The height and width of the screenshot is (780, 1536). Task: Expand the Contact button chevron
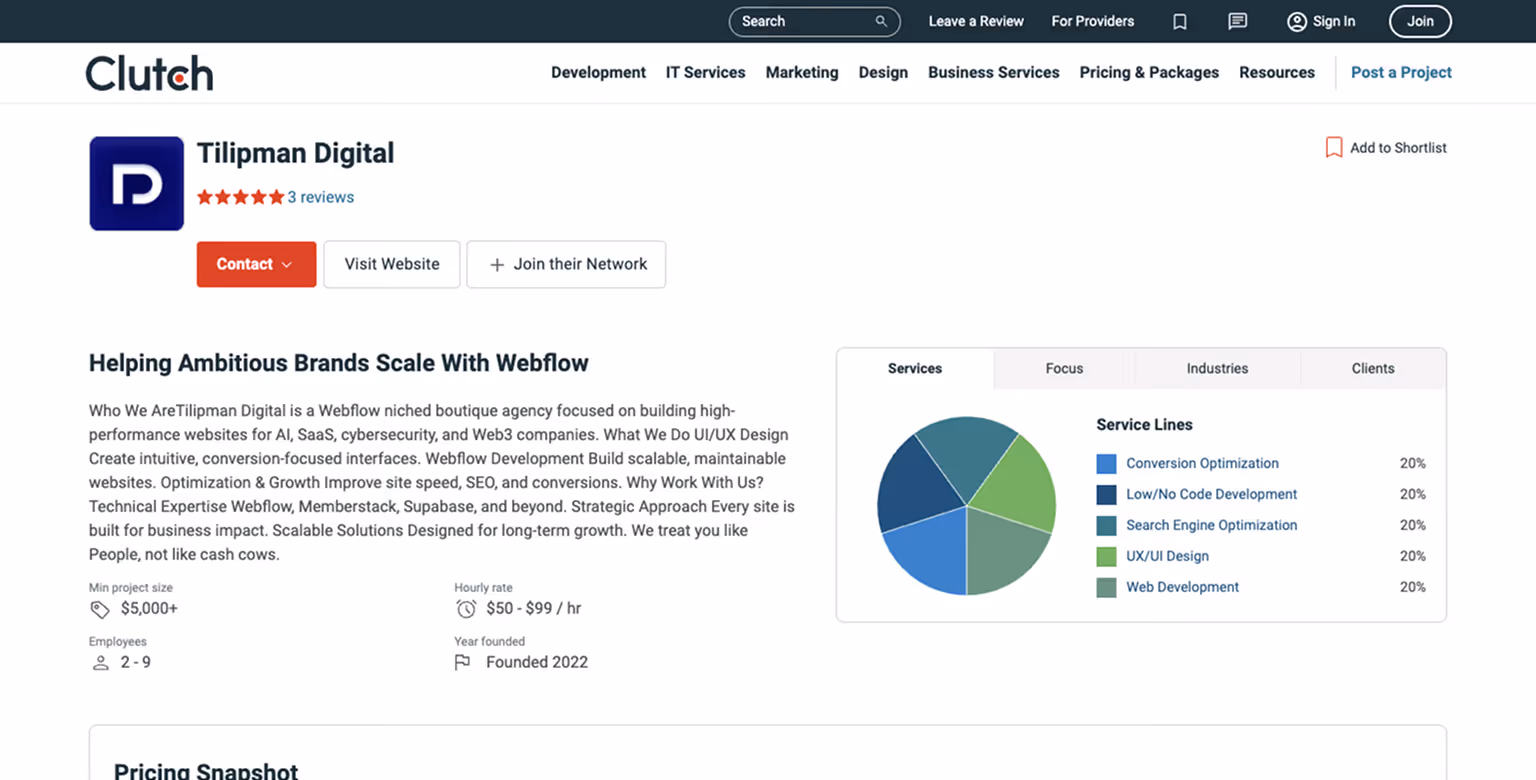coord(286,265)
